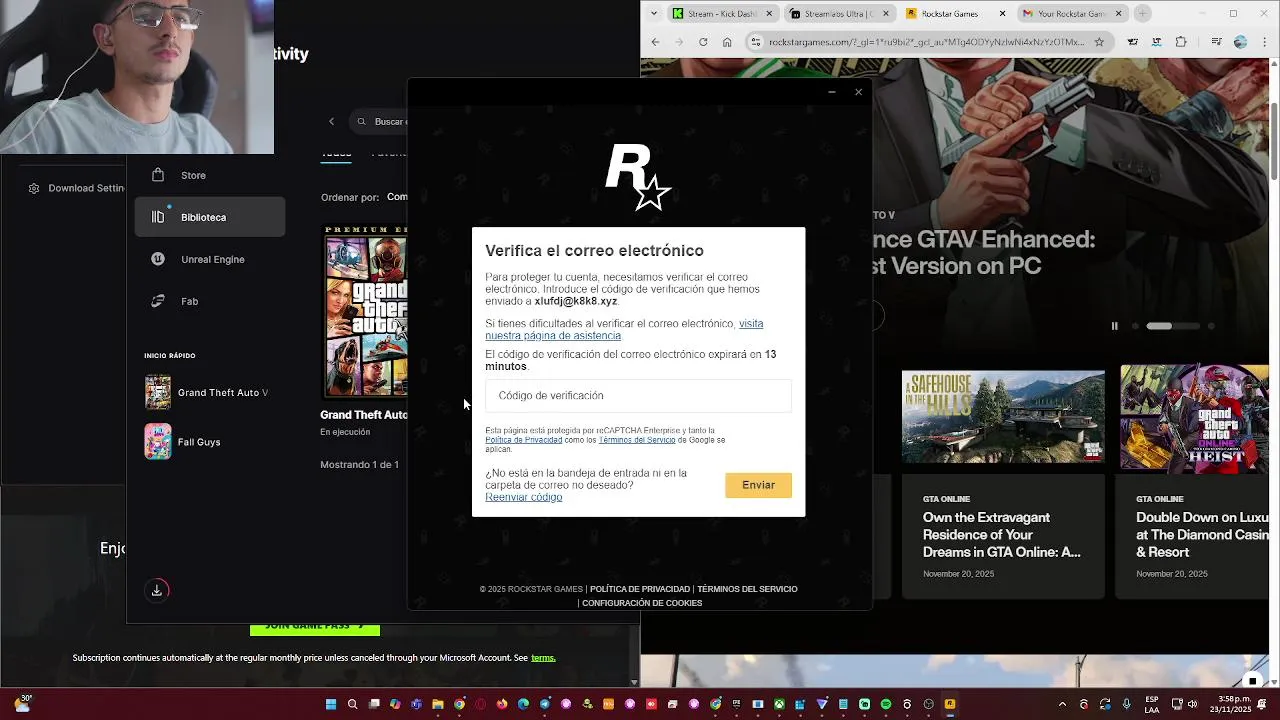
Task: Click the browser forward arrow
Action: [679, 42]
